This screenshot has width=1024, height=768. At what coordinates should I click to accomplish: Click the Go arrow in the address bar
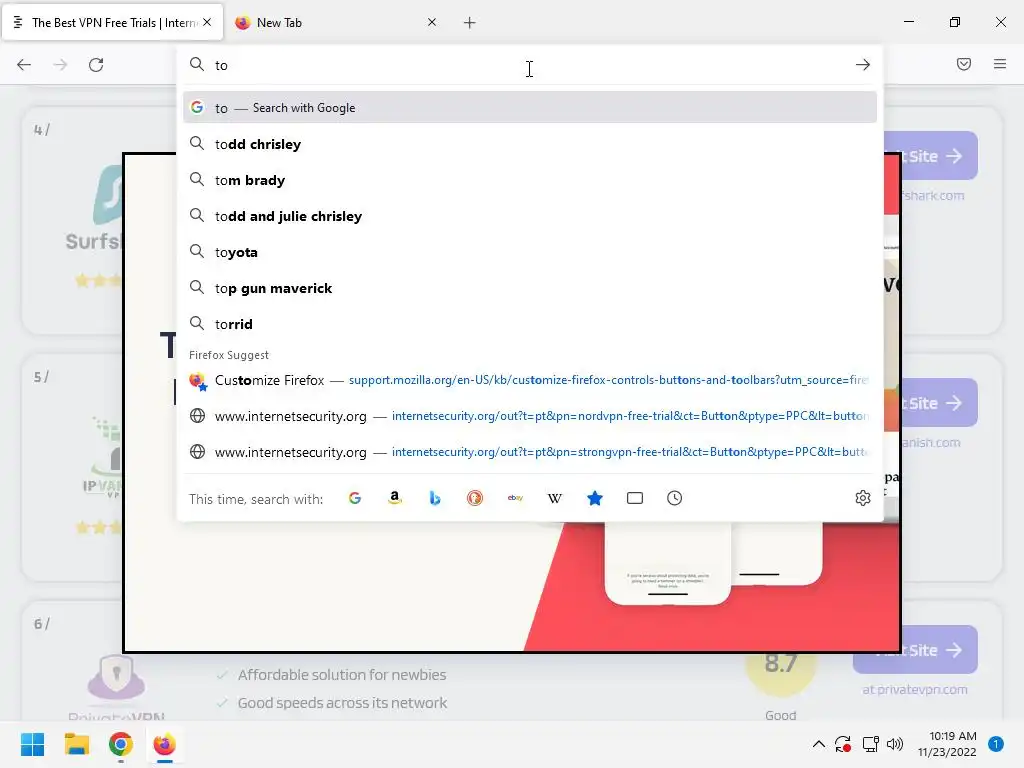863,65
